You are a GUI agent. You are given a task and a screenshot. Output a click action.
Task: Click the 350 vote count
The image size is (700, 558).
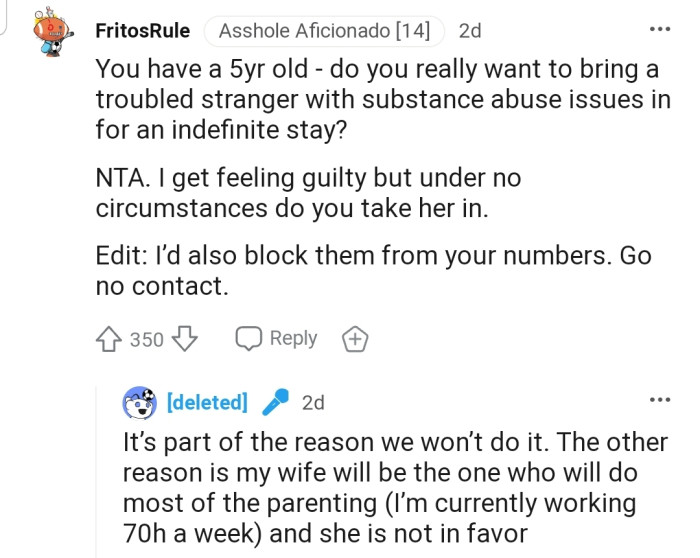coord(147,339)
